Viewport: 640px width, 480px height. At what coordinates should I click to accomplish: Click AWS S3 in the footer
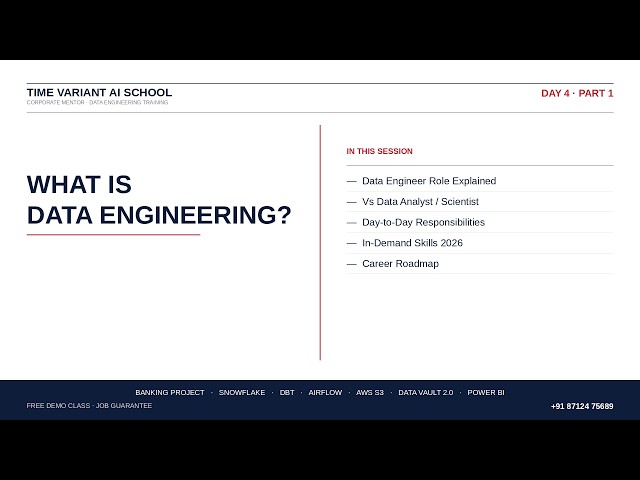tap(370, 392)
